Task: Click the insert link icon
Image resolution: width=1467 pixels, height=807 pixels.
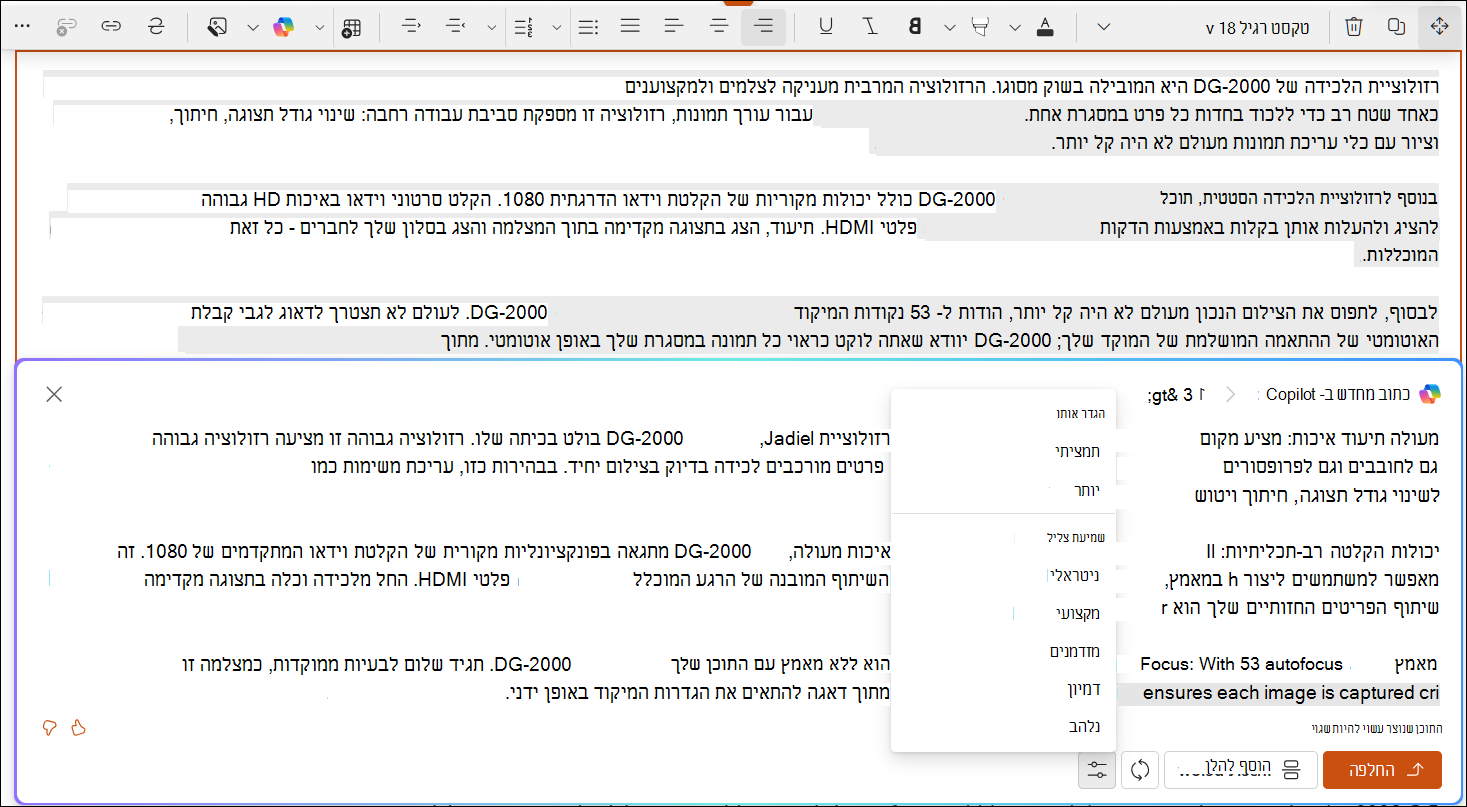Action: (111, 27)
